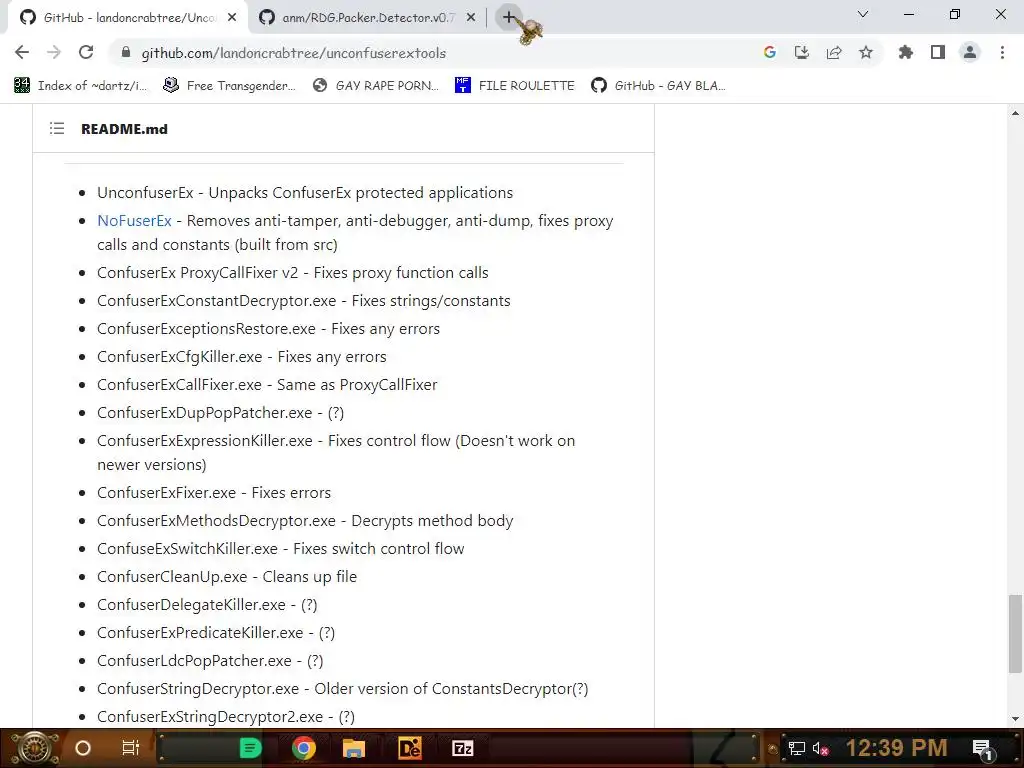This screenshot has height=768, width=1024.
Task: Close the landoncrabtree GitHub tab
Action: [232, 18]
